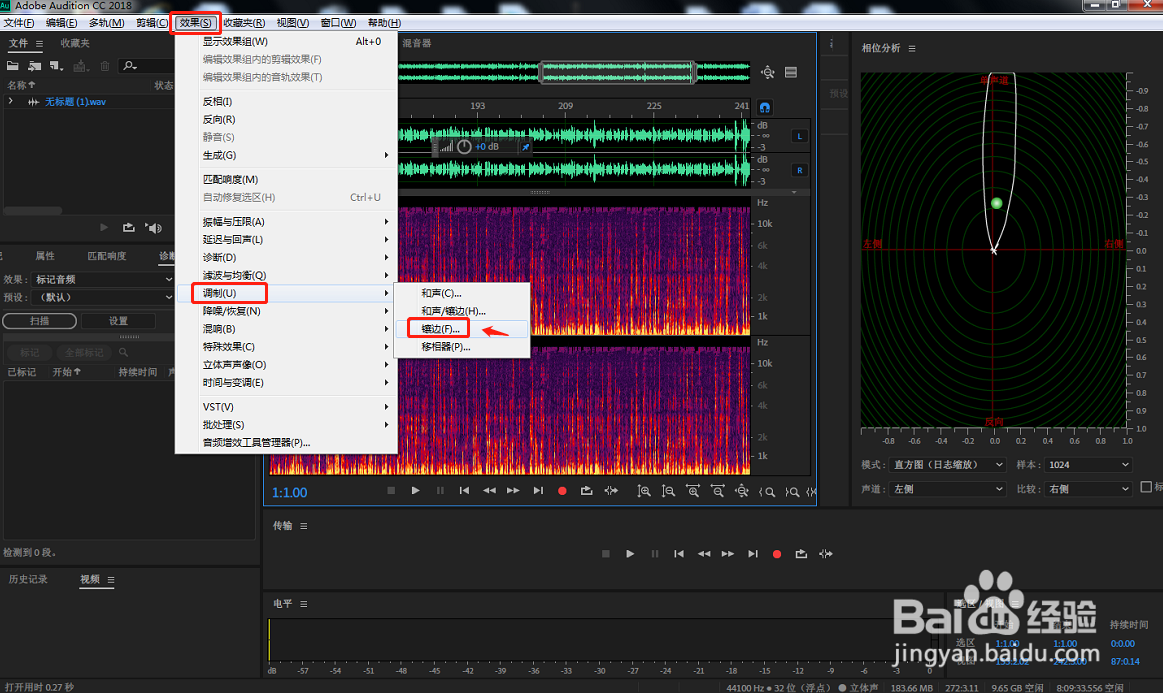This screenshot has height=693, width=1163.
Task: Select 镶边(F)... in the submenu
Action: coord(461,329)
